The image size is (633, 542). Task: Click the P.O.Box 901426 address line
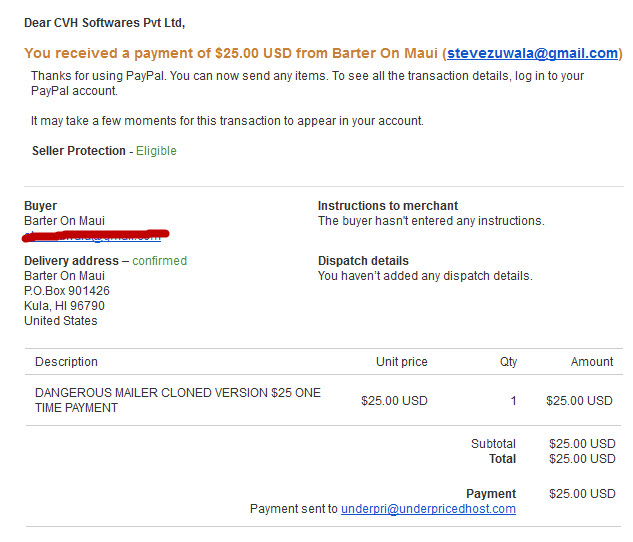pos(67,291)
